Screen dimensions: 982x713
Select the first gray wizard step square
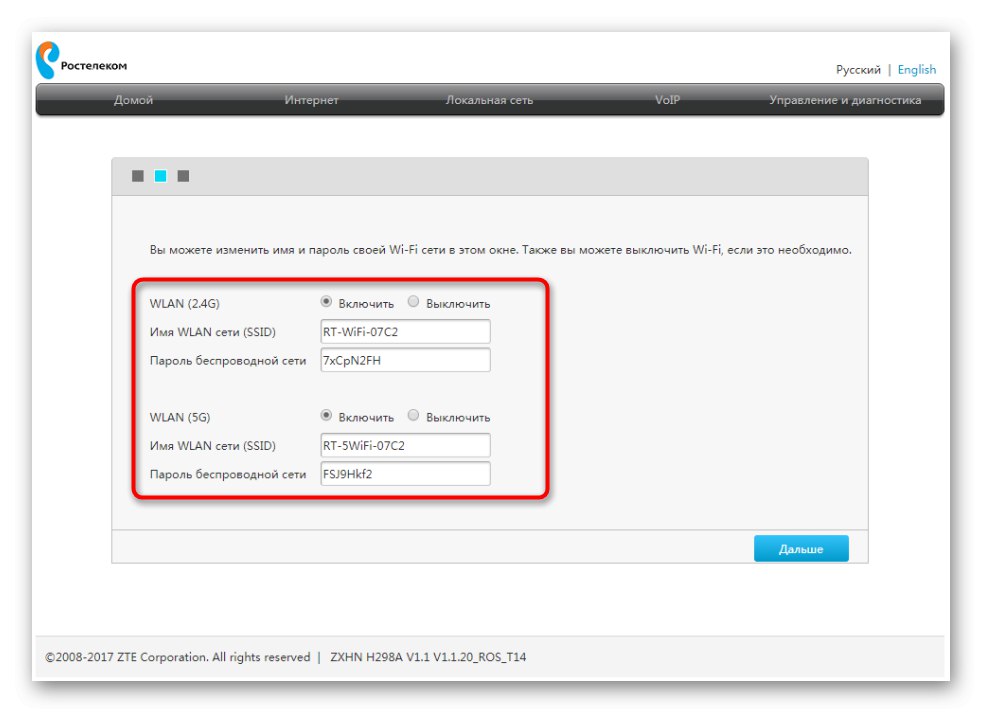pos(138,176)
